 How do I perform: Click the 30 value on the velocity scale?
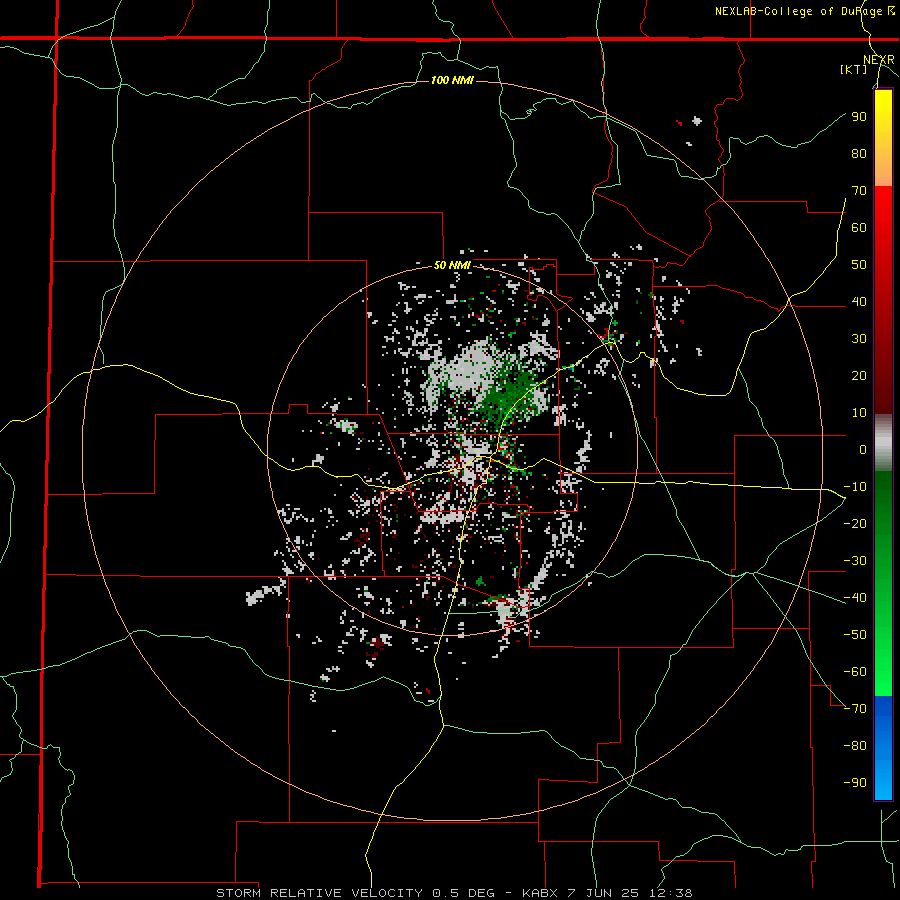(859, 339)
